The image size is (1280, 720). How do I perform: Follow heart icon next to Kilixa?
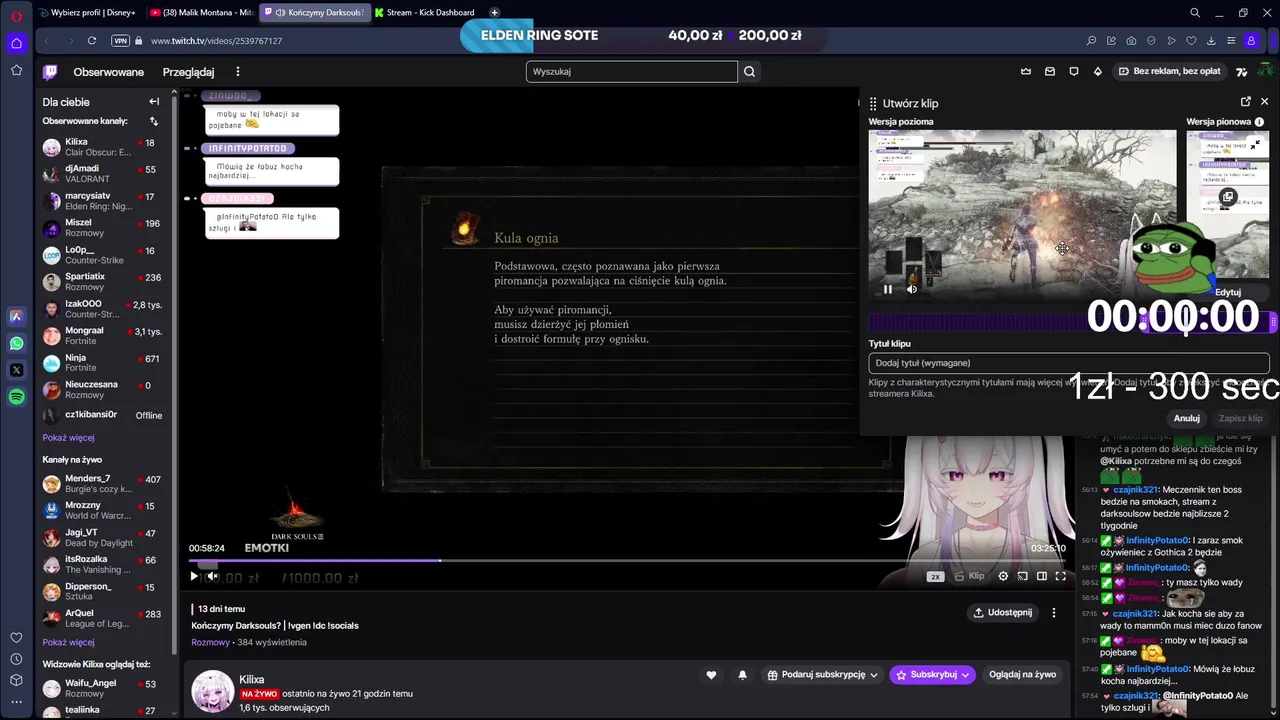pyautogui.click(x=711, y=675)
